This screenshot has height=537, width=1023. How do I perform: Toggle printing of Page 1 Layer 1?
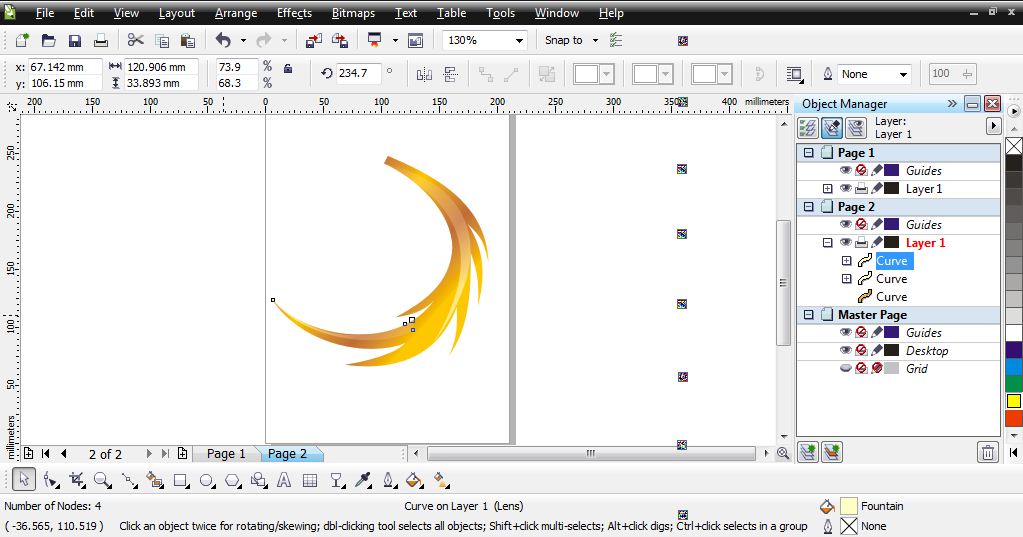point(861,189)
